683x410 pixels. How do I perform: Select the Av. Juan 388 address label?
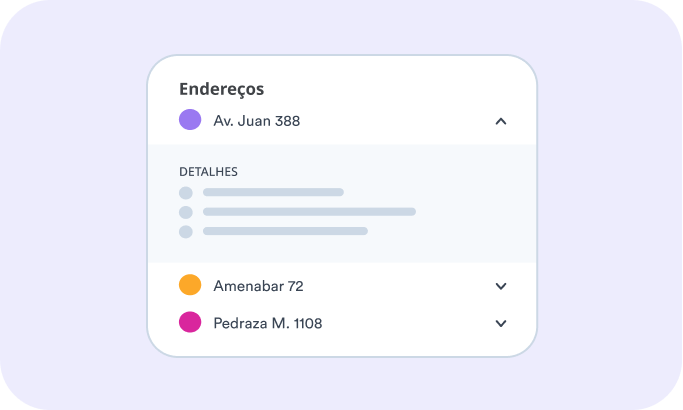click(256, 121)
